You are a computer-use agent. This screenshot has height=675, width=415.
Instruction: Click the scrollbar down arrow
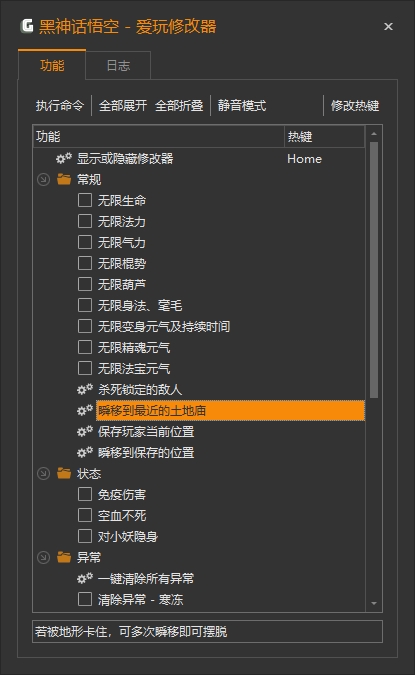[x=374, y=604]
